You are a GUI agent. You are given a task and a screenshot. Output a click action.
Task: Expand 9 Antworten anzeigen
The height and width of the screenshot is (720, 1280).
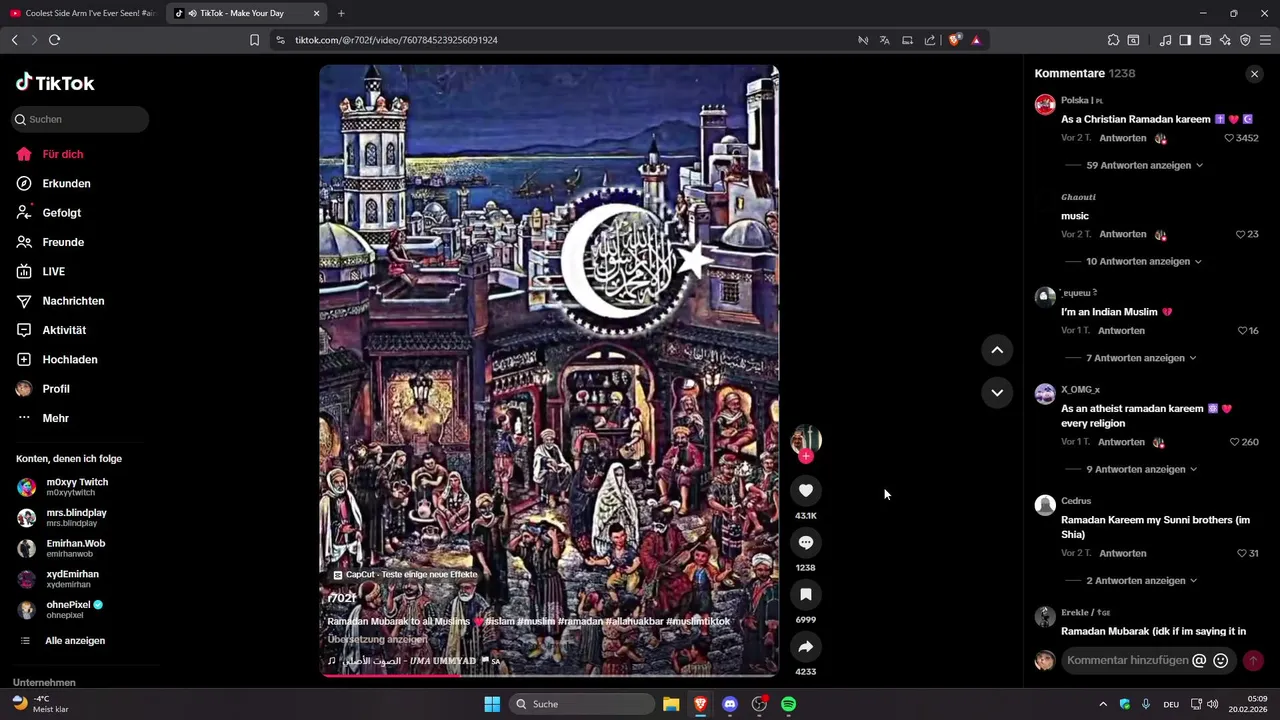click(x=1141, y=469)
